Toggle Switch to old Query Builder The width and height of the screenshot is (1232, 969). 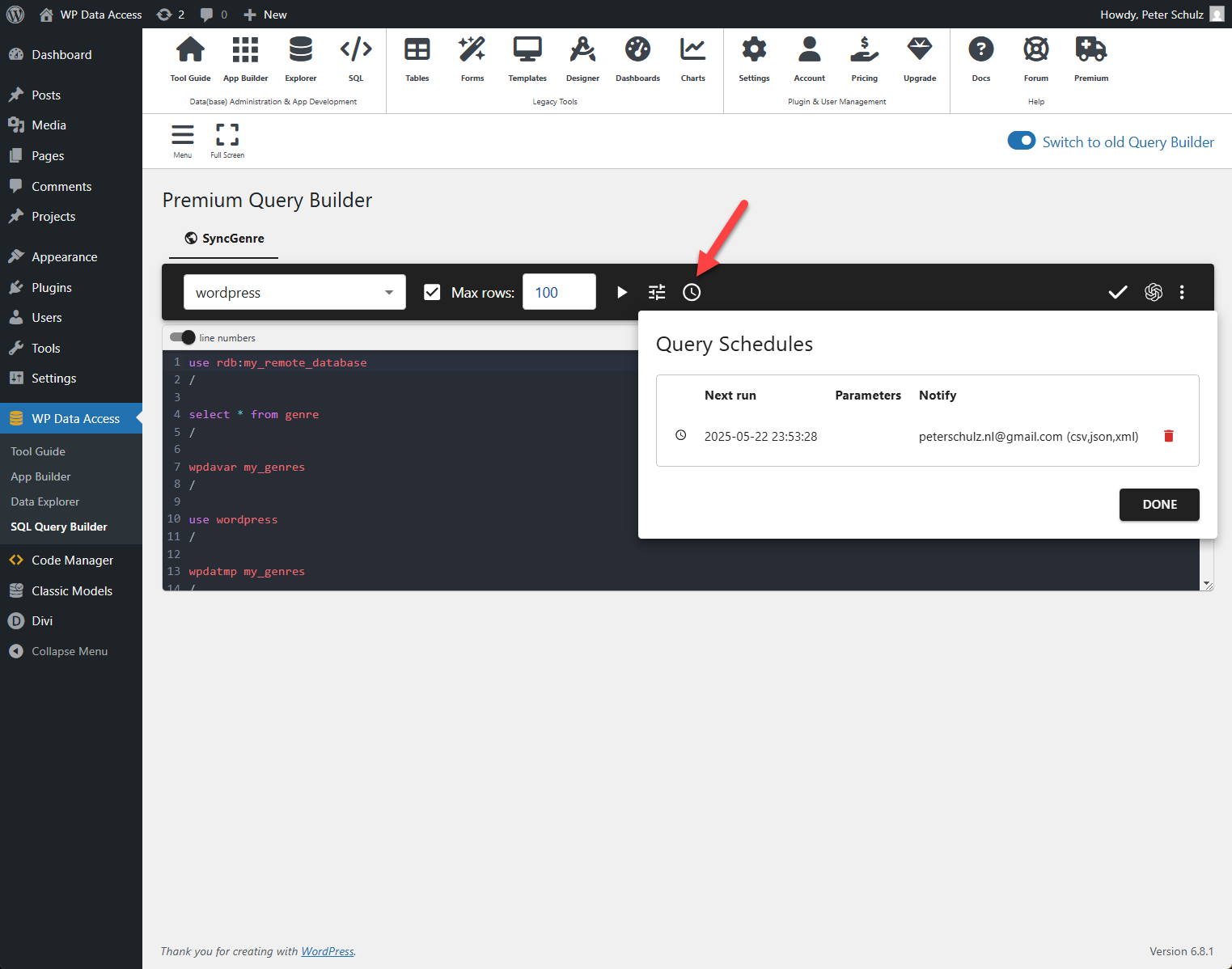[x=1022, y=141]
